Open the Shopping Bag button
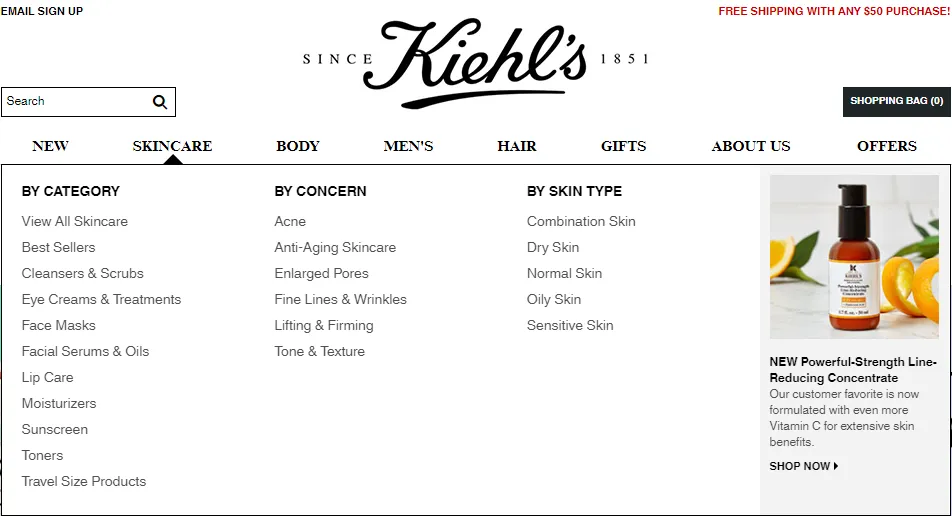 [896, 101]
